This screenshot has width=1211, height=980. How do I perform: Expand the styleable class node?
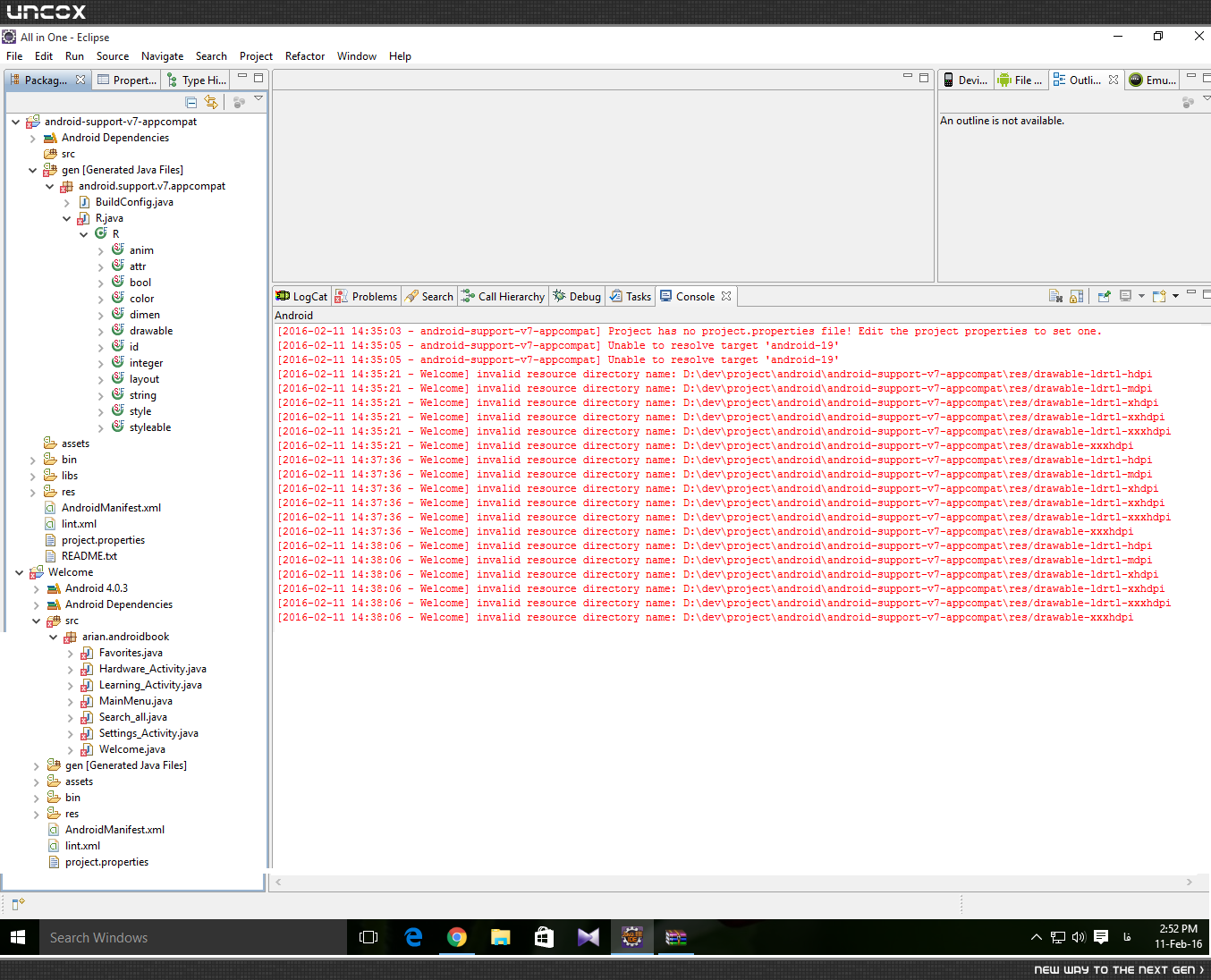[101, 428]
